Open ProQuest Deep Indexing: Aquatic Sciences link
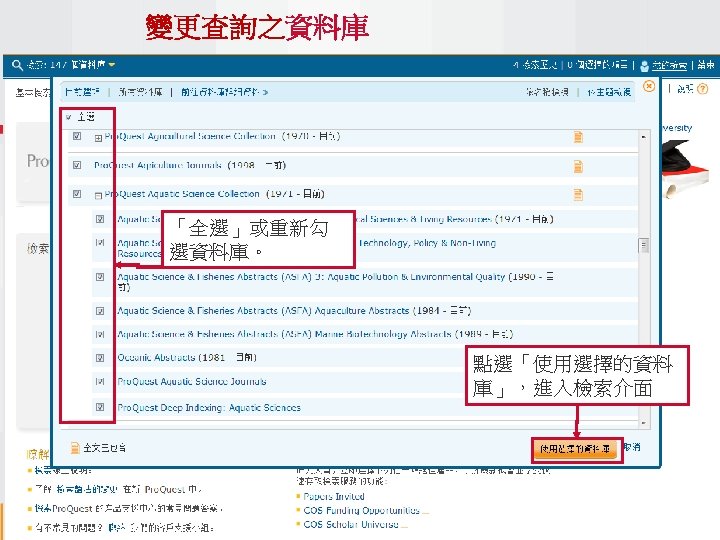This screenshot has width=720, height=540. (x=209, y=408)
